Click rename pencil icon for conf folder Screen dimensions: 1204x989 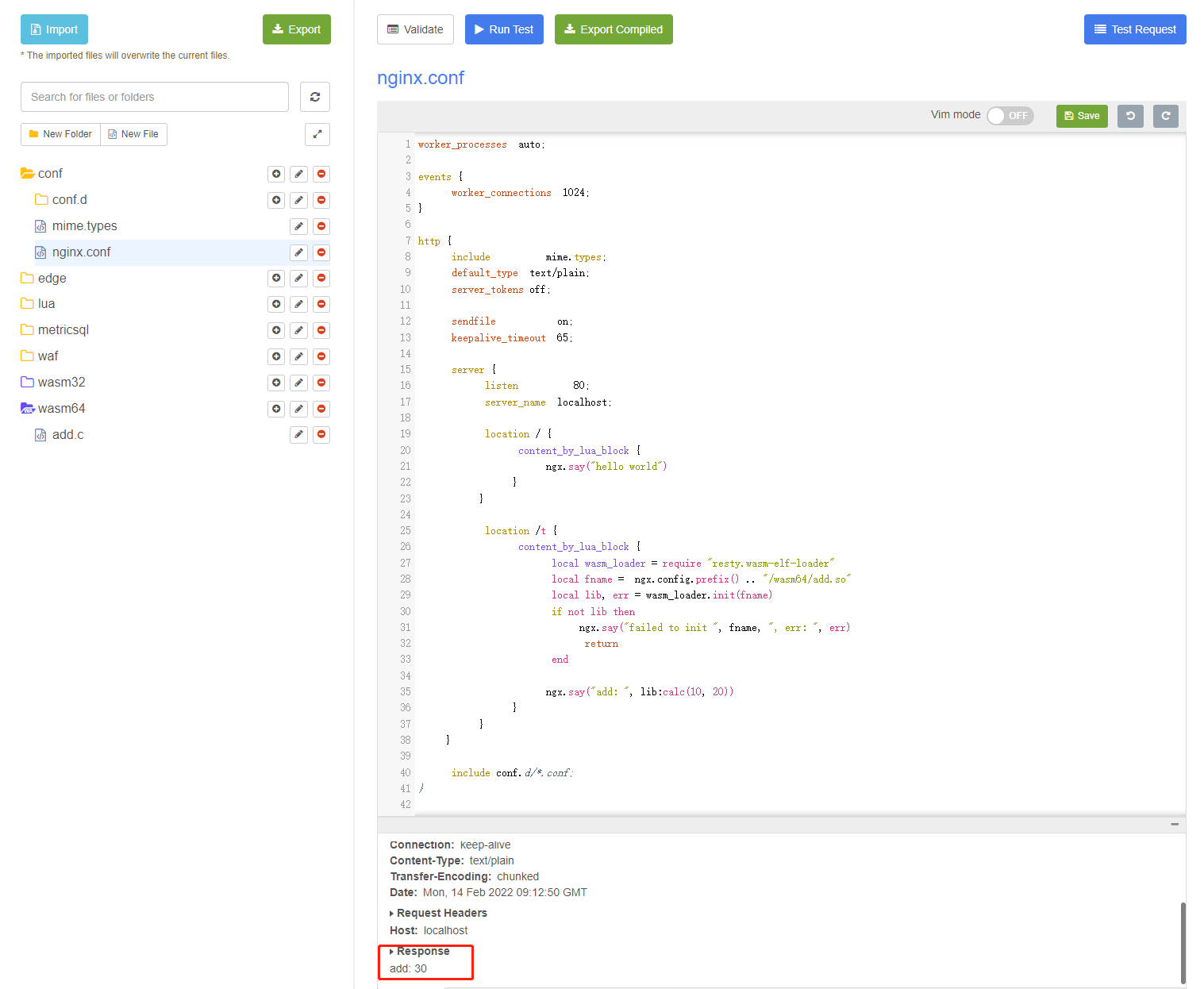(x=298, y=174)
